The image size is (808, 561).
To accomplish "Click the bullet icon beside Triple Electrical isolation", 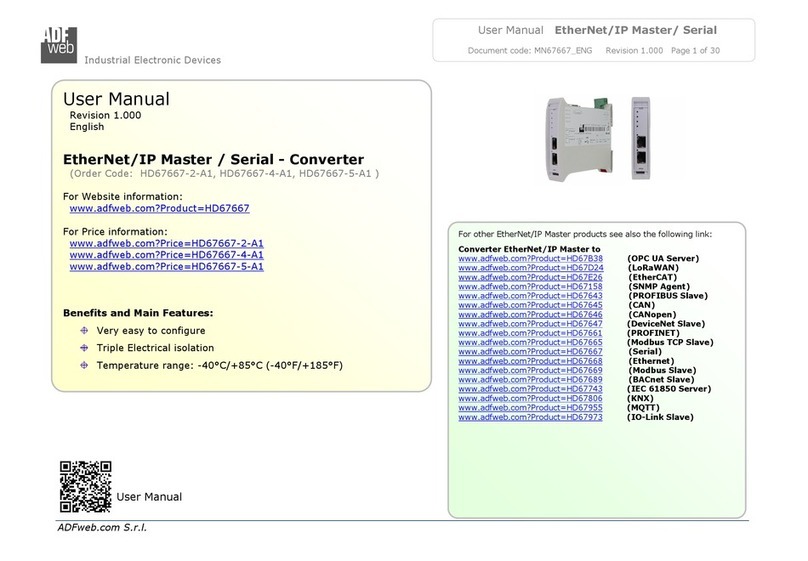I will pyautogui.click(x=84, y=348).
